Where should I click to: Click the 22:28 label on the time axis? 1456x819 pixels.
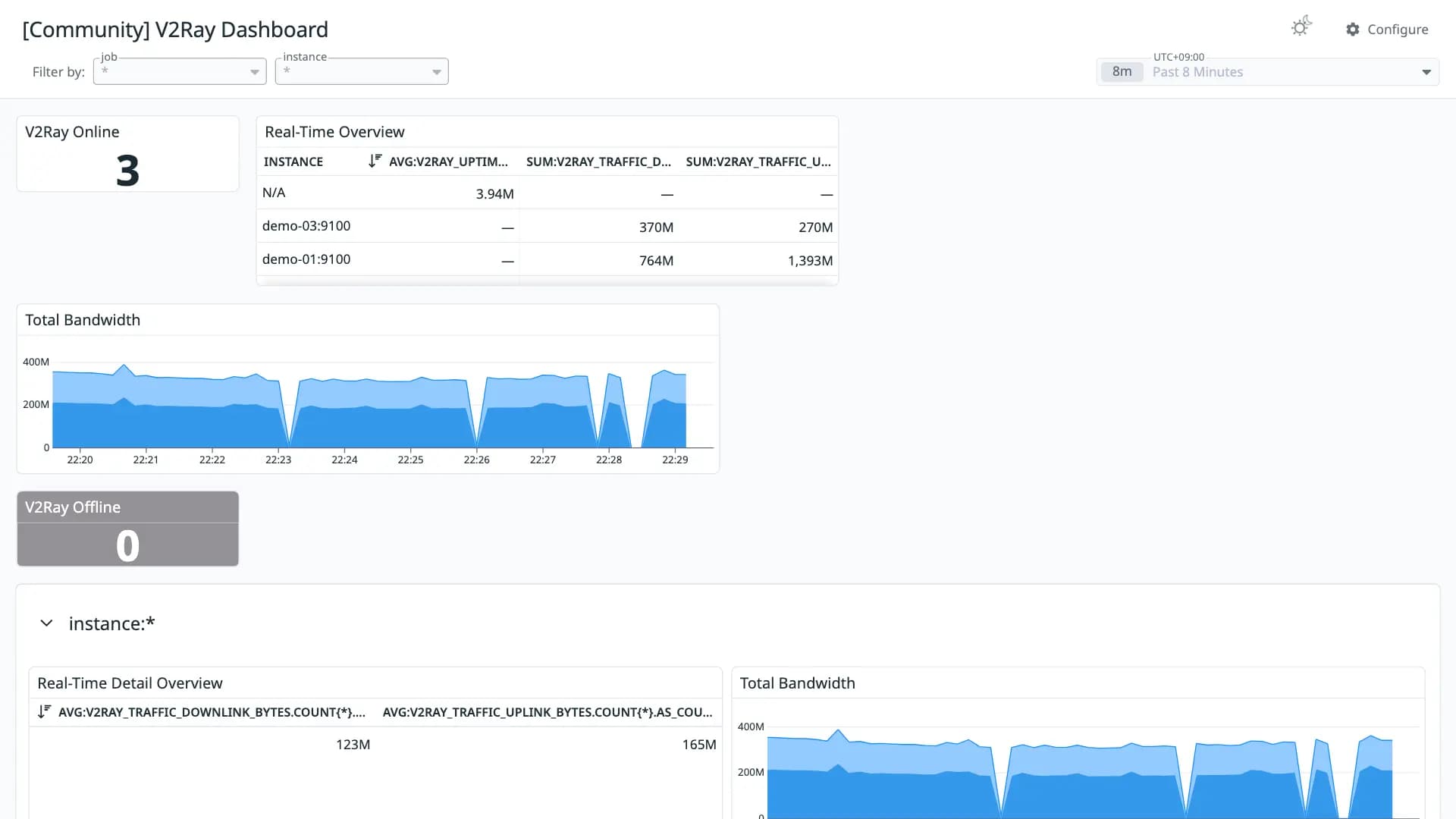[x=609, y=460]
